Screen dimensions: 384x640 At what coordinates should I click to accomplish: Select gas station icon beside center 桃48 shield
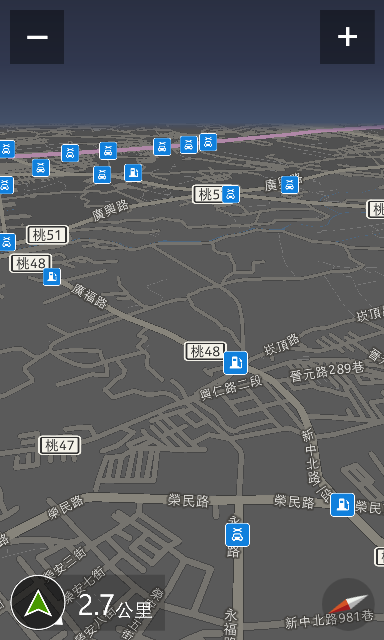[x=235, y=363]
